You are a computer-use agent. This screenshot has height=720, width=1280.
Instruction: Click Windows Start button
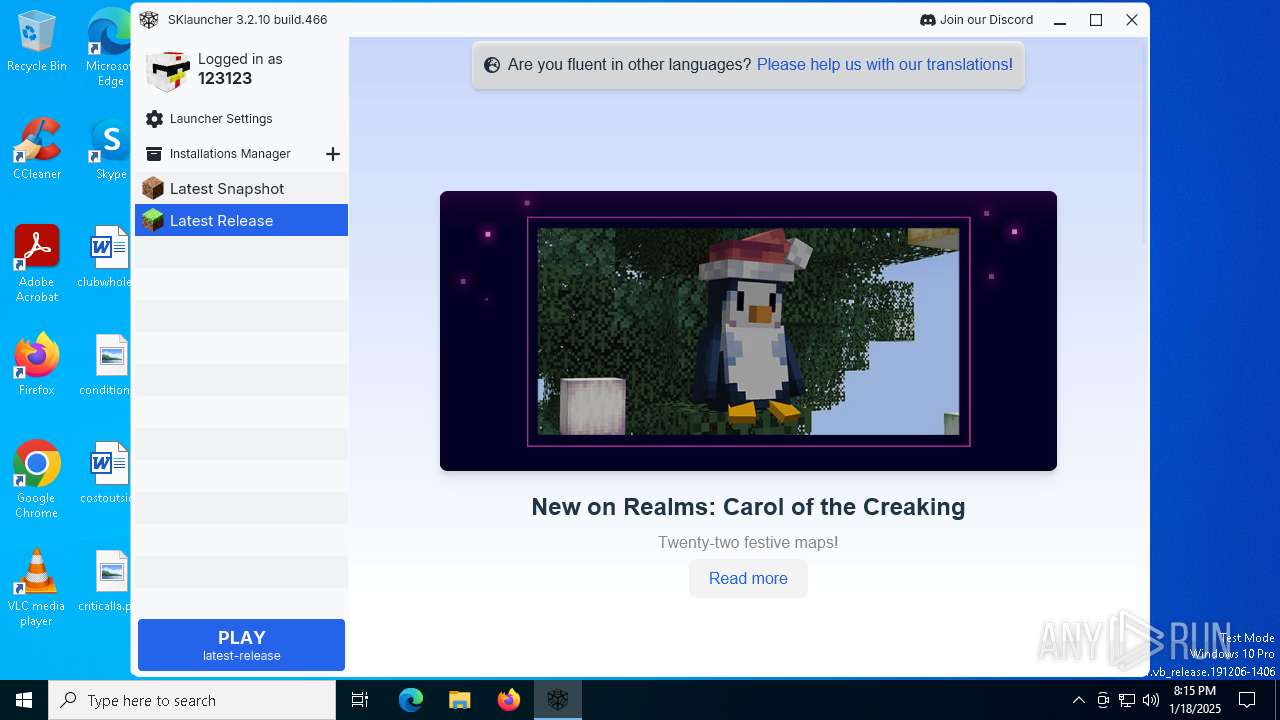pos(24,700)
